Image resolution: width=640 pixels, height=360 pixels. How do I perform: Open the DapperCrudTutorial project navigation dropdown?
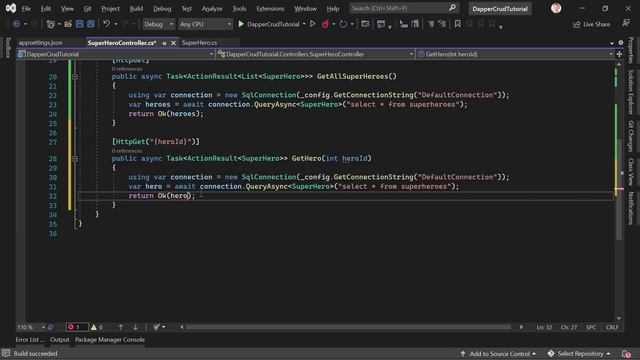116,54
